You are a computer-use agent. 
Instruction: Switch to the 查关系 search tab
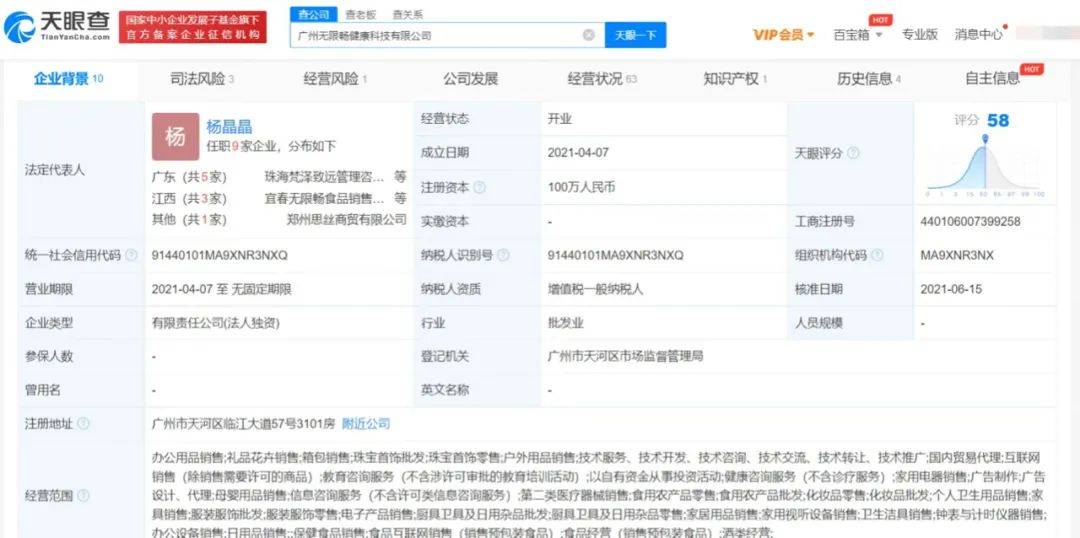[407, 14]
